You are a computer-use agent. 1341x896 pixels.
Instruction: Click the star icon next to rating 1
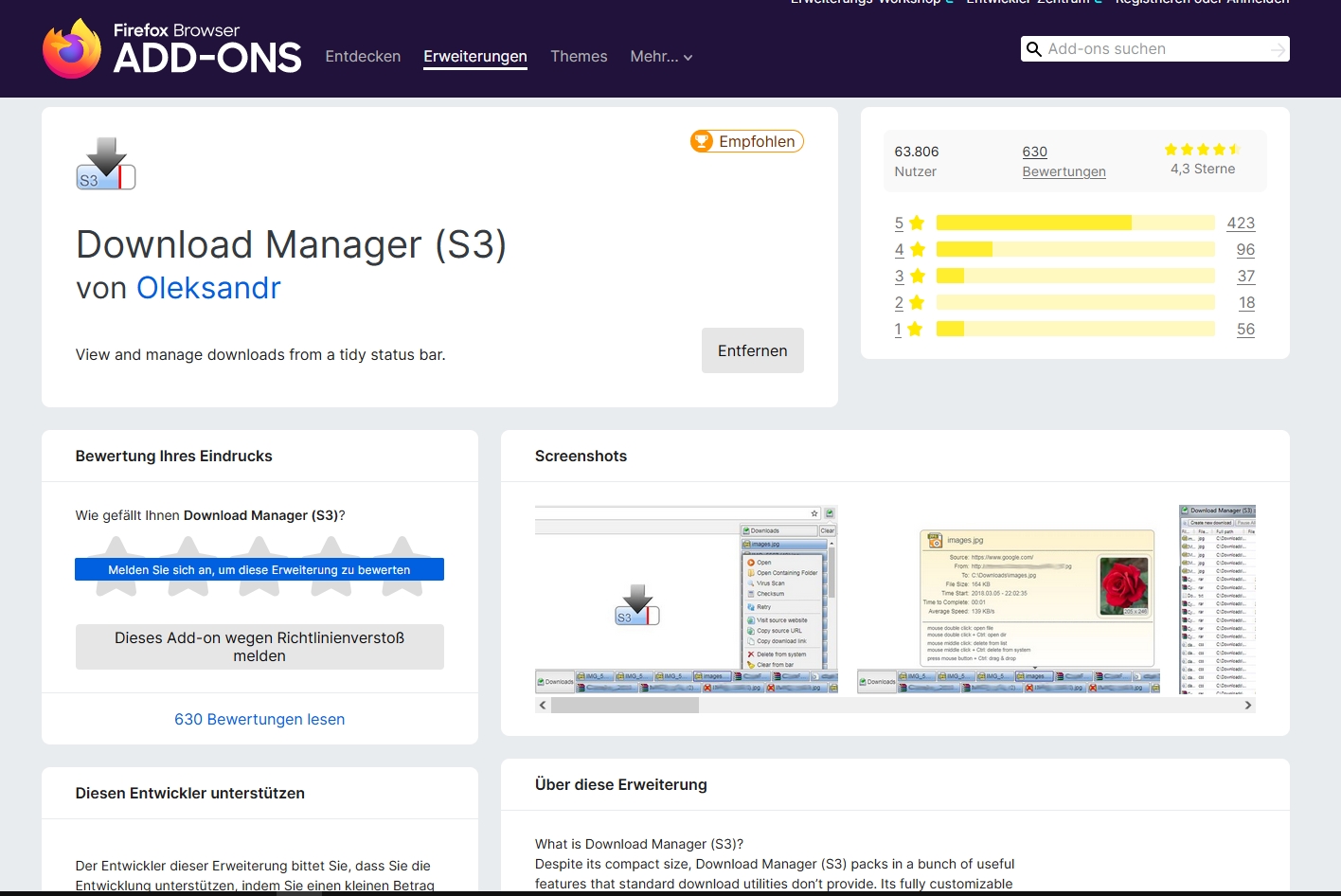[915, 329]
